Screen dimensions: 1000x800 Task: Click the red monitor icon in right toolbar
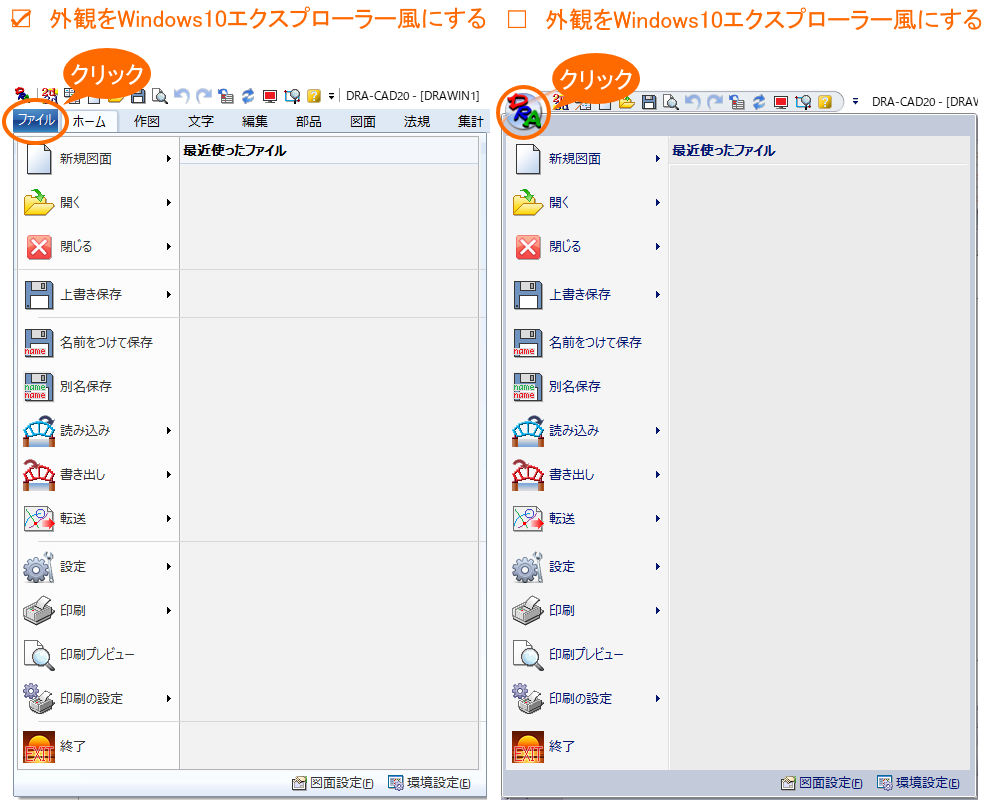[x=780, y=101]
